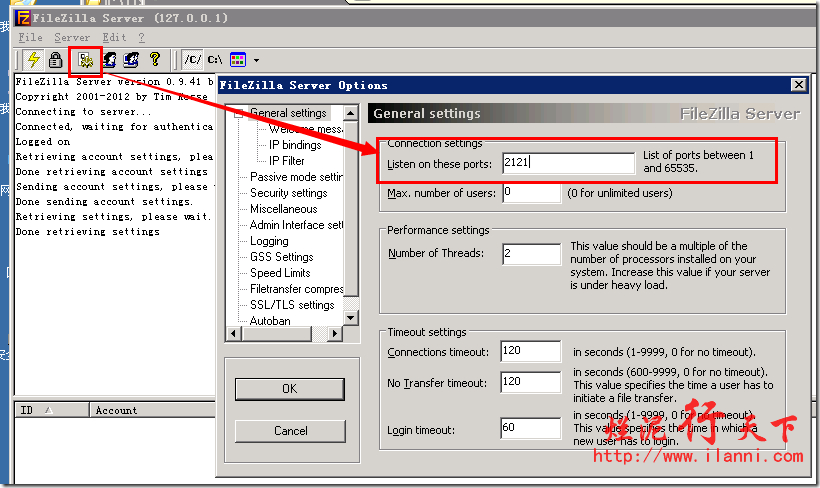Select Security settings tree item
820x488 pixels.
[289, 193]
